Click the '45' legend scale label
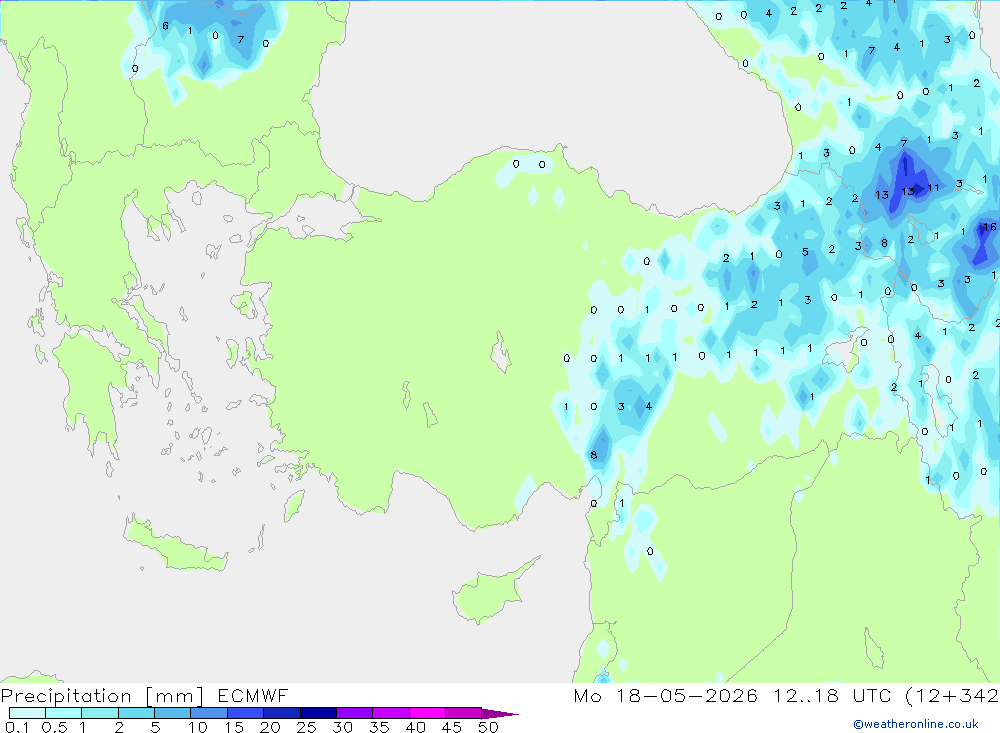Image resolution: width=1000 pixels, height=733 pixels. pos(452,727)
